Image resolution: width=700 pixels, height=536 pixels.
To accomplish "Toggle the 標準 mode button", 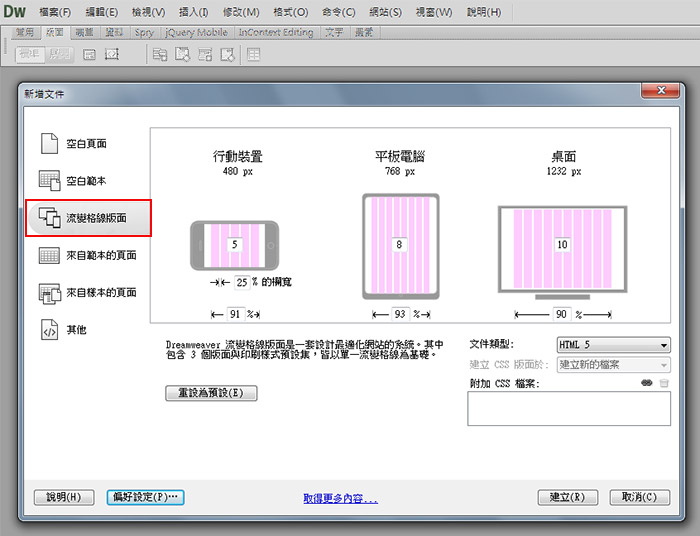I will pos(30,54).
